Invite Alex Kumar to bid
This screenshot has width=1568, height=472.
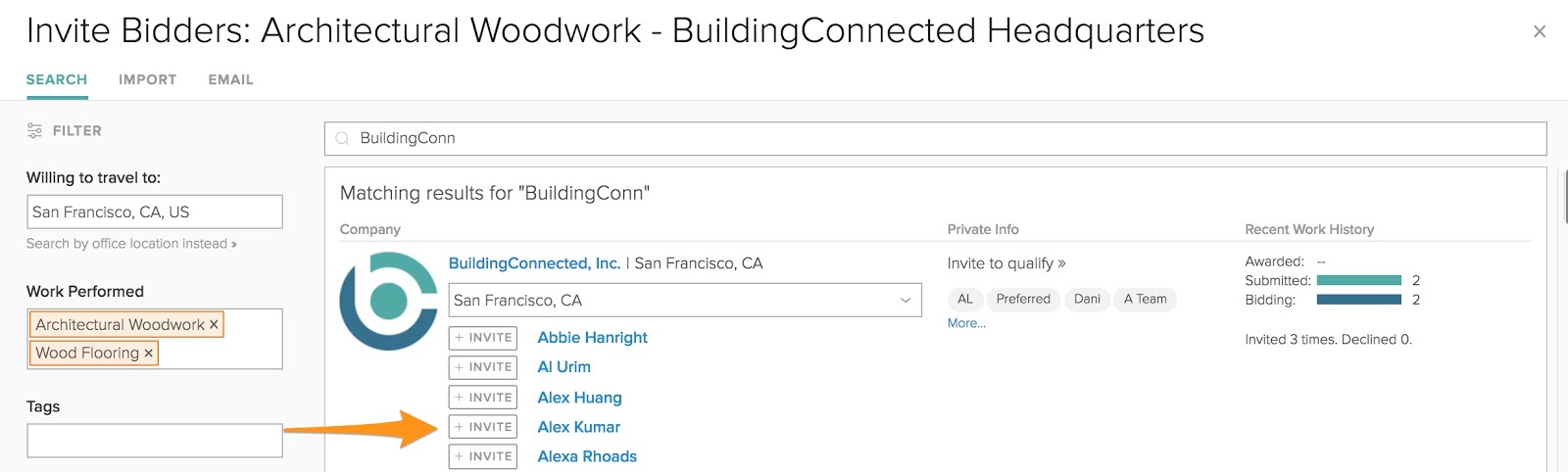(483, 427)
